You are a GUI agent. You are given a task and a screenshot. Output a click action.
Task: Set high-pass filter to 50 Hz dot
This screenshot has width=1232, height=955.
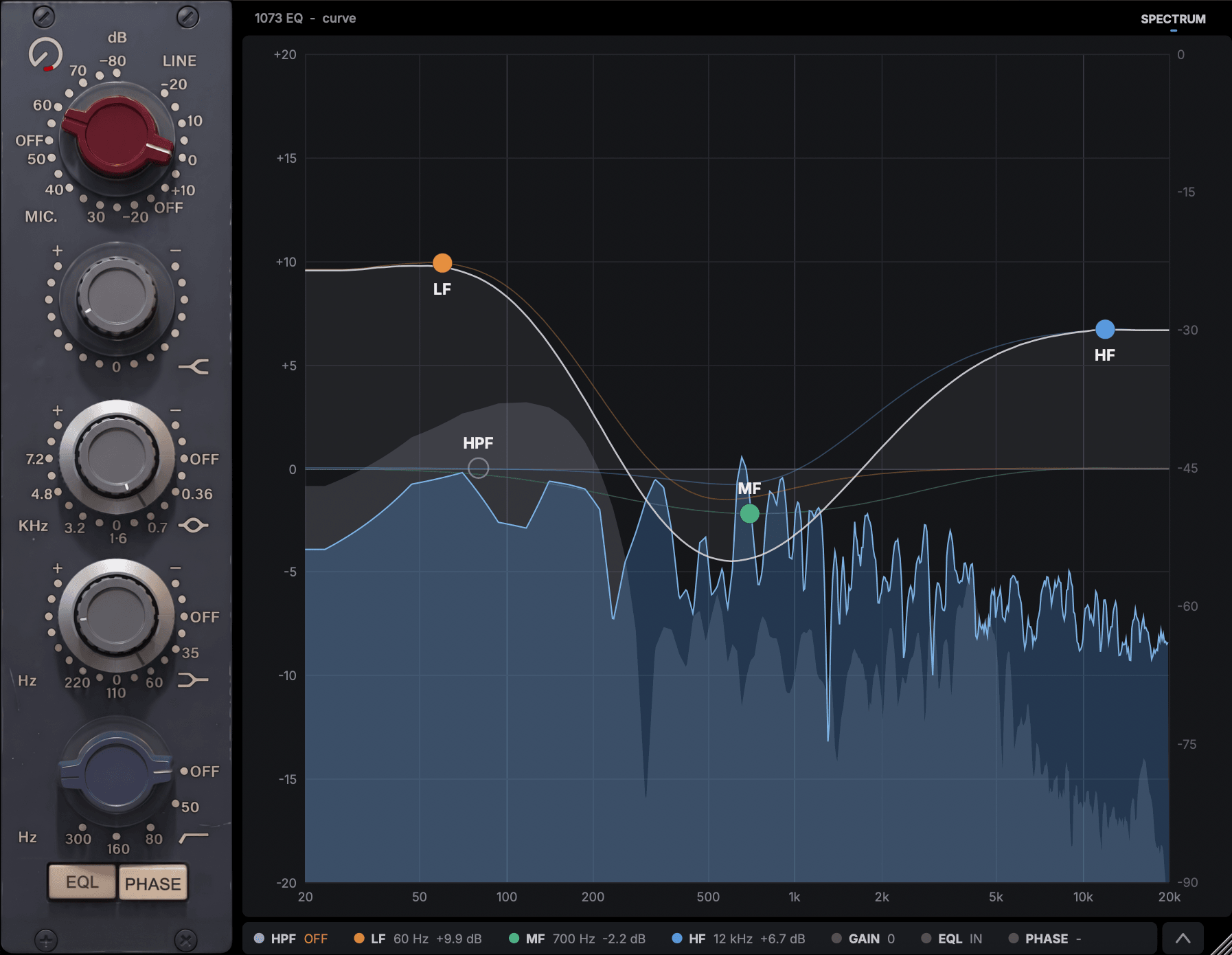(x=176, y=803)
